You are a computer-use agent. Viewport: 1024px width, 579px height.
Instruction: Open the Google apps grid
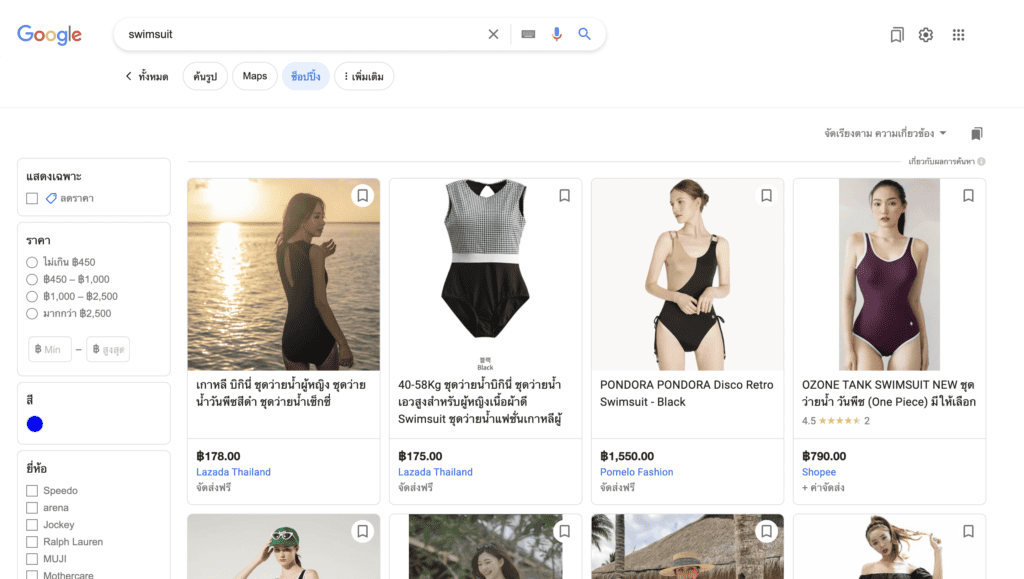click(x=958, y=35)
